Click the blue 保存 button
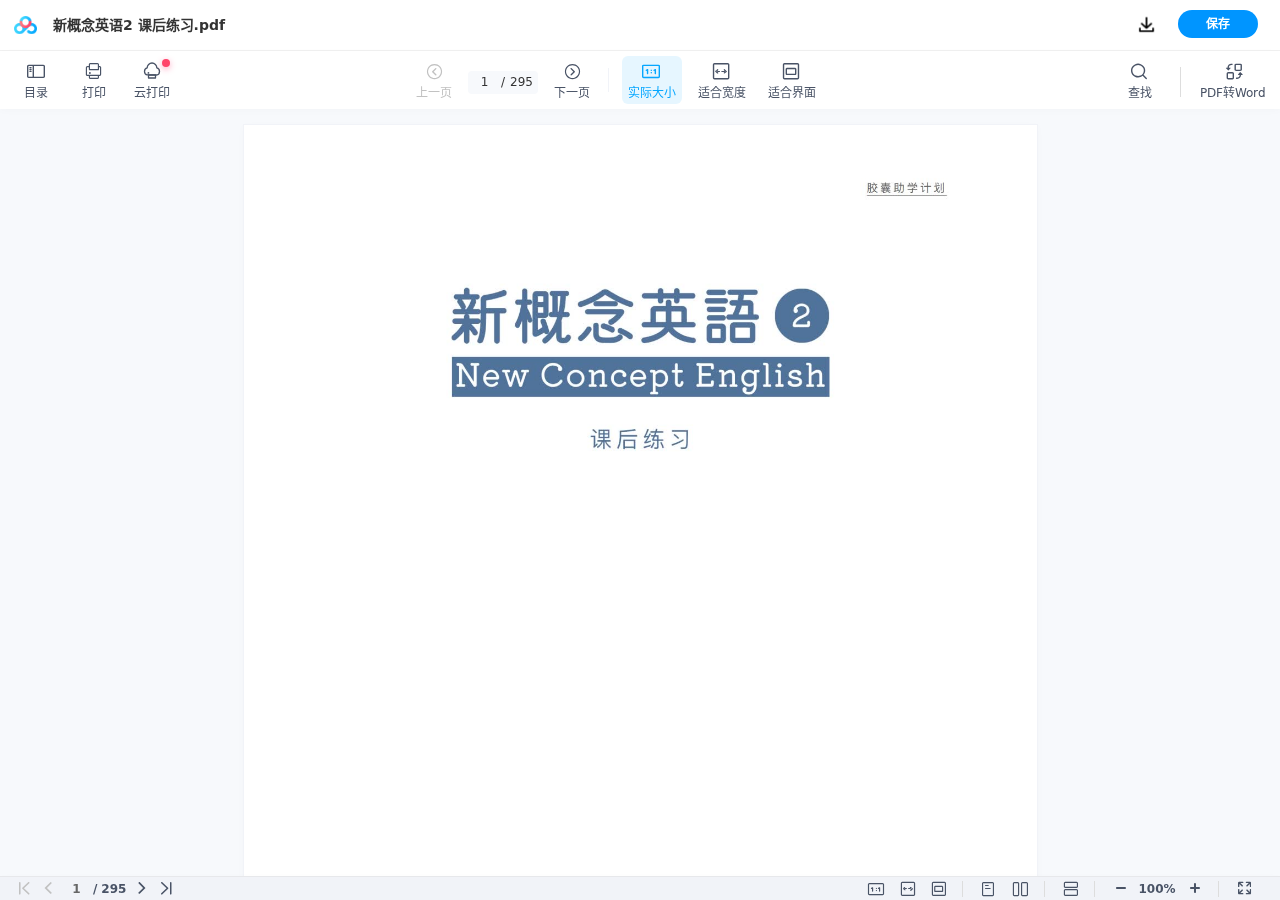 [1217, 24]
